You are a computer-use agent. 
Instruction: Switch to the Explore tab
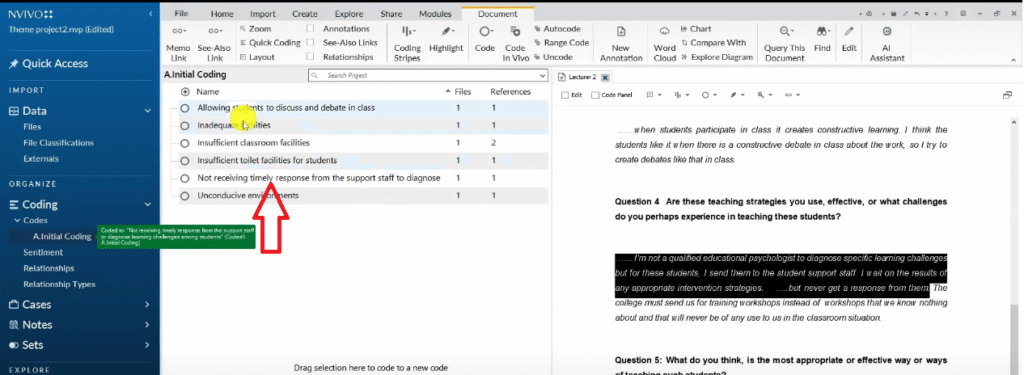349,14
